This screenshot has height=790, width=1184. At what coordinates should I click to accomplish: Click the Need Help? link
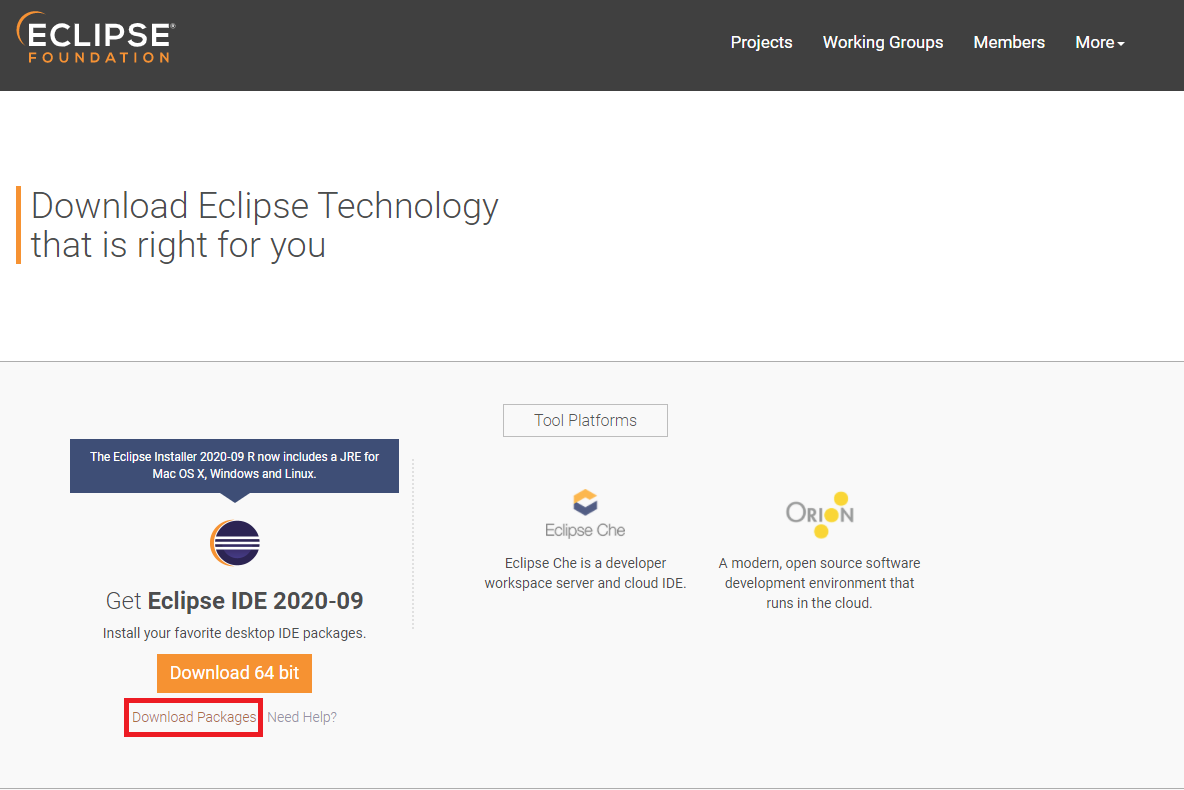pos(302,717)
